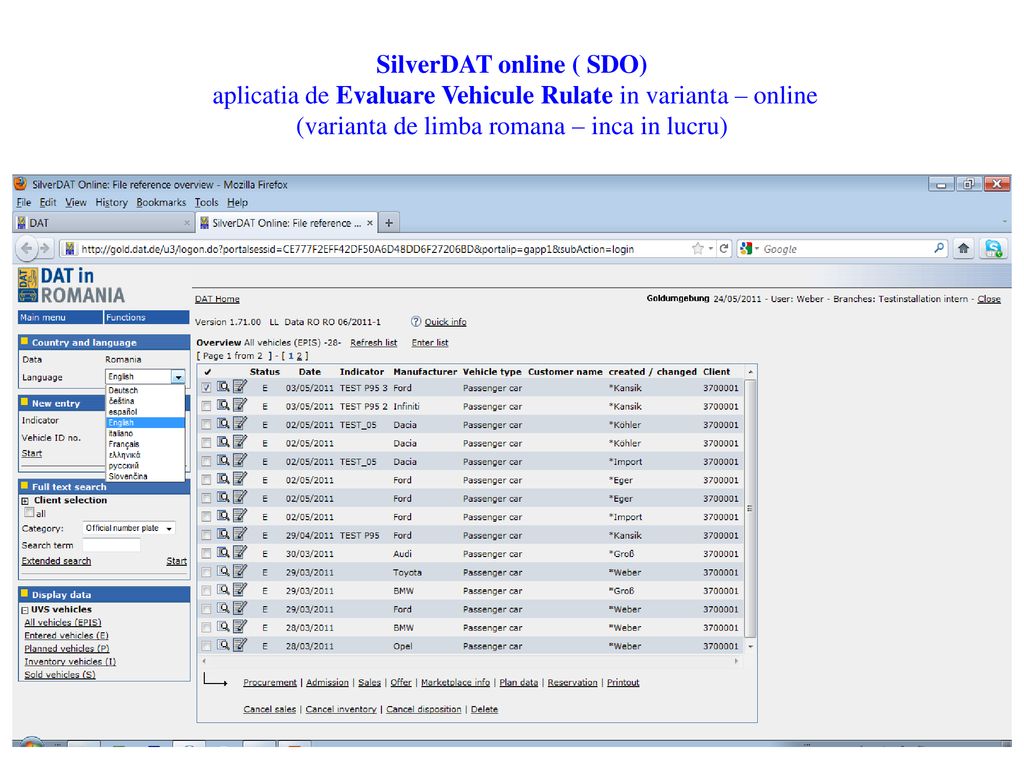Open the magnifier view icon for Infiniti row
The image size is (1024, 768).
pos(223,405)
